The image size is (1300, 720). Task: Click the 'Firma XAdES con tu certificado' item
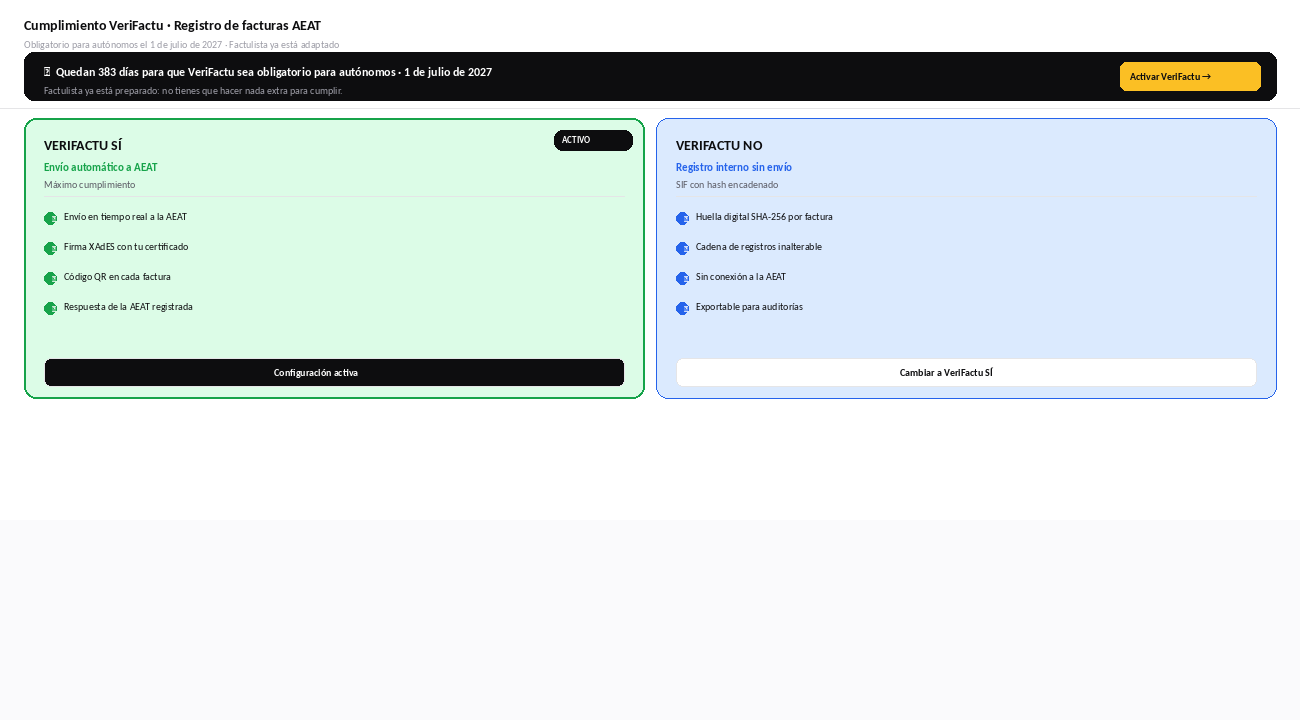(126, 247)
